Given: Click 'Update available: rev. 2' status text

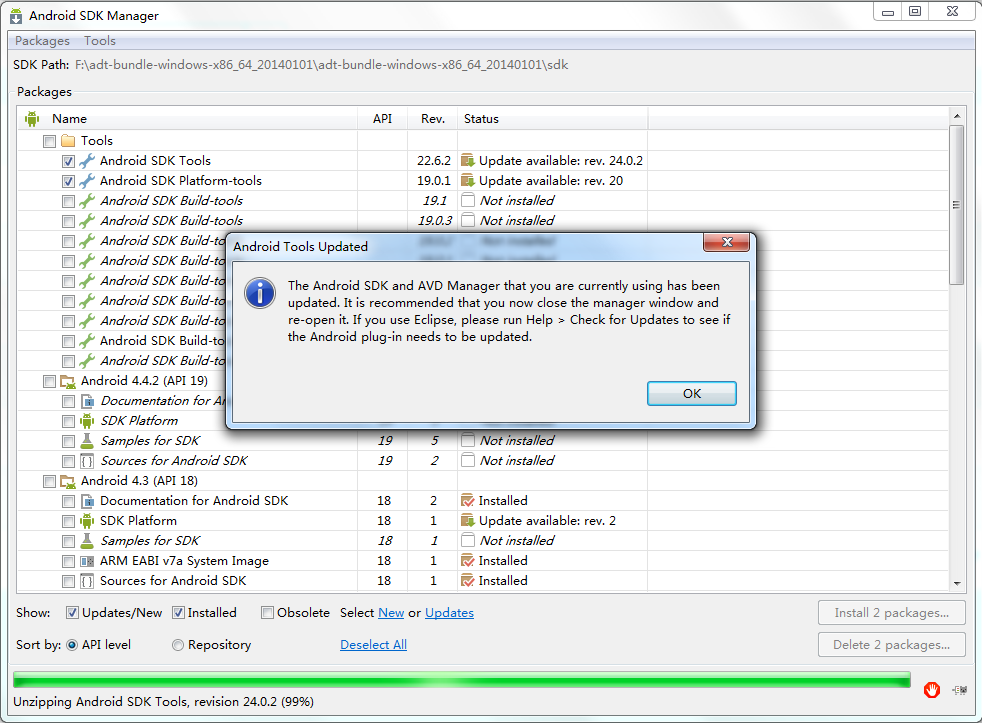Looking at the screenshot, I should [x=547, y=521].
